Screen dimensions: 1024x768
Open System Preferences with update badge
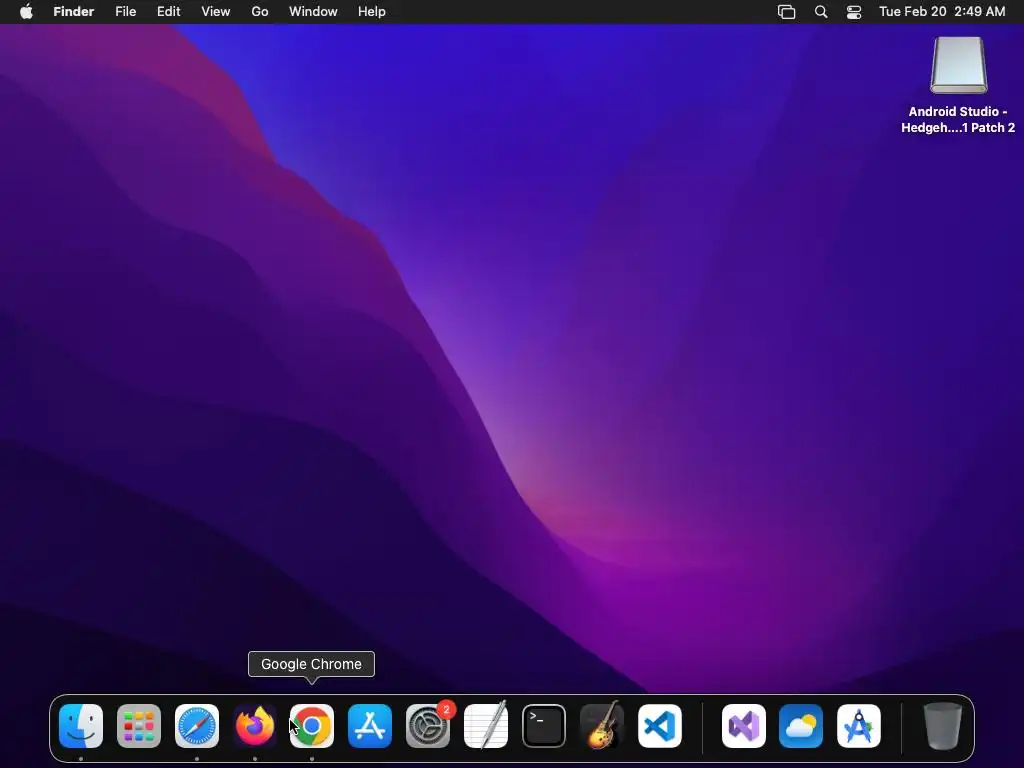point(428,726)
